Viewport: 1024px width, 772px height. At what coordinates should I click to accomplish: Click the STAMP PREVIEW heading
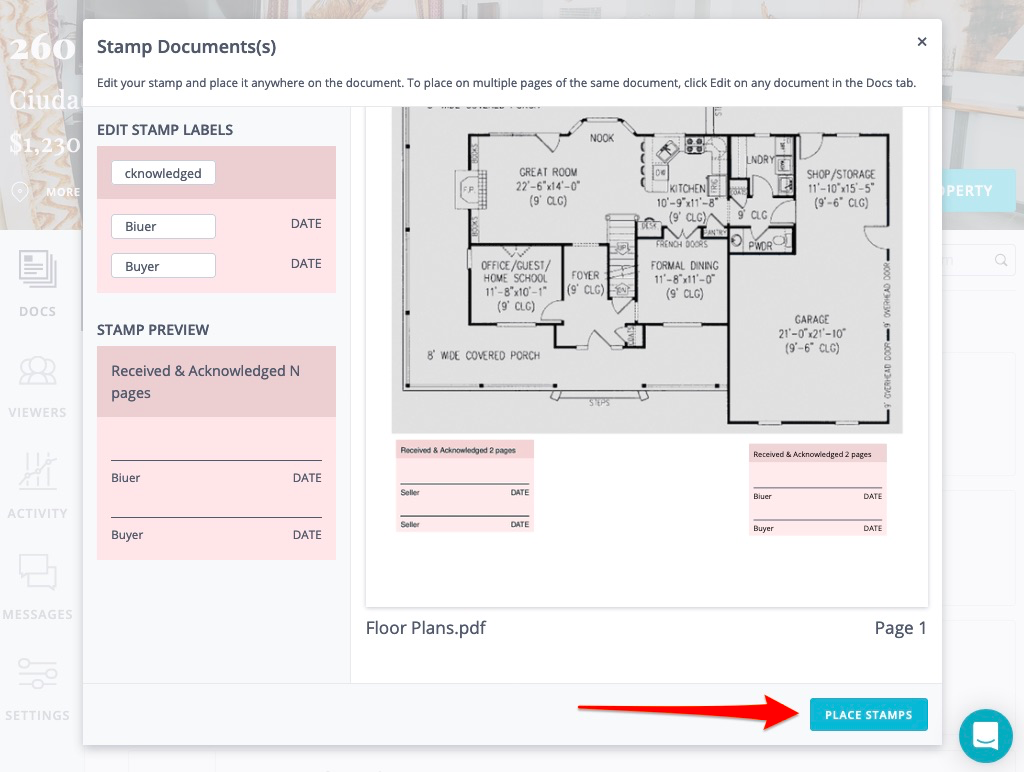[x=153, y=330]
